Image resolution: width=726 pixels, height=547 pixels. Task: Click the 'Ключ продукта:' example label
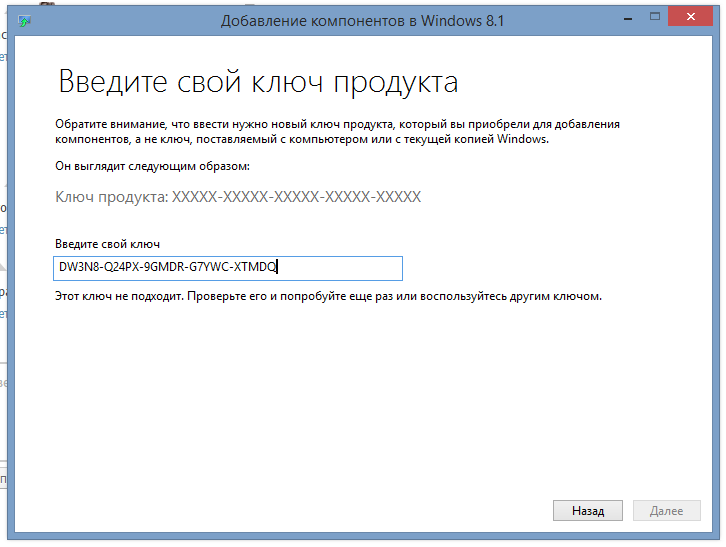point(111,197)
